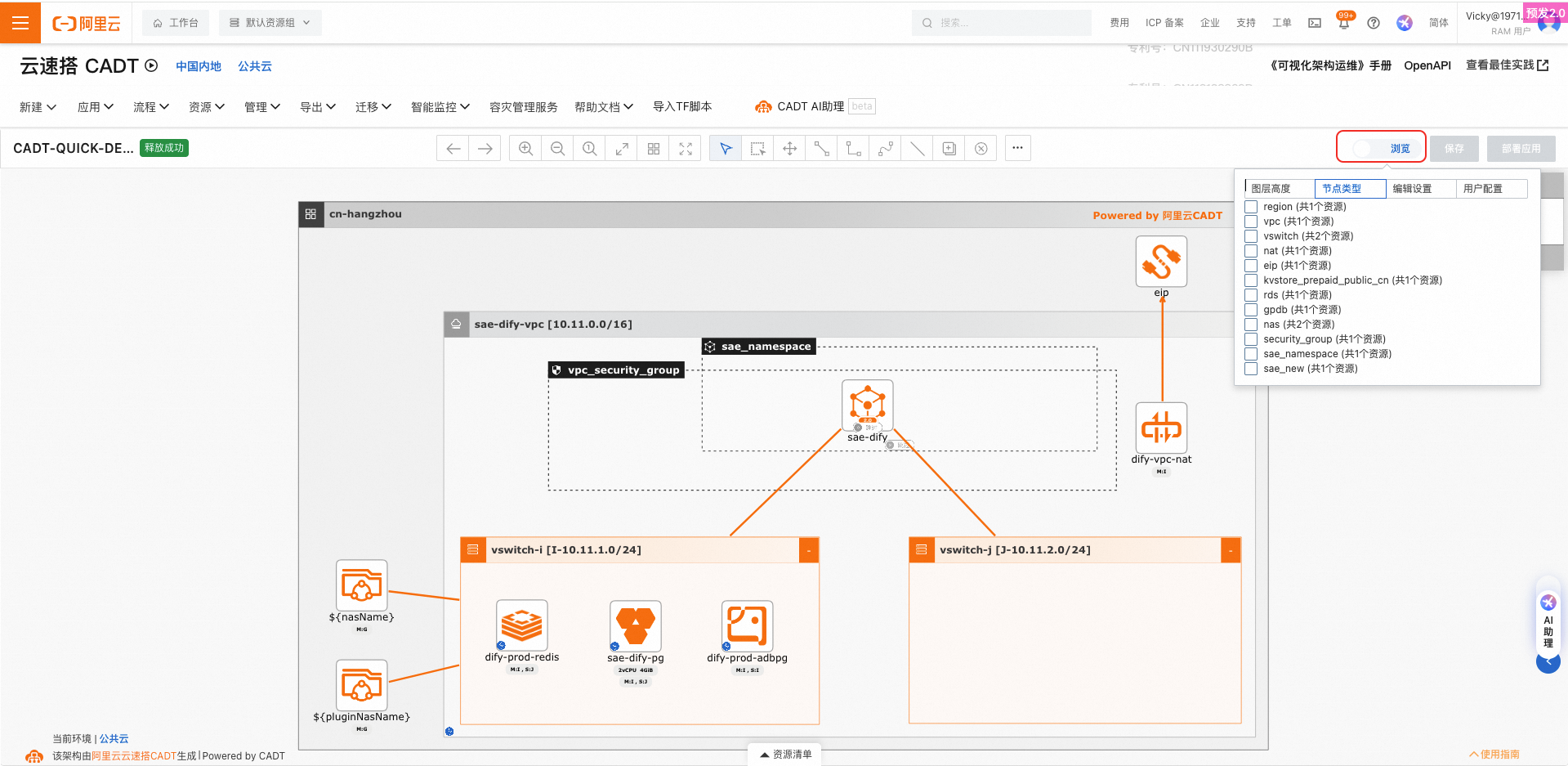This screenshot has height=766, width=1568.
Task: Check the kvstore_prepaid_public_cn checkbox
Action: click(1251, 280)
